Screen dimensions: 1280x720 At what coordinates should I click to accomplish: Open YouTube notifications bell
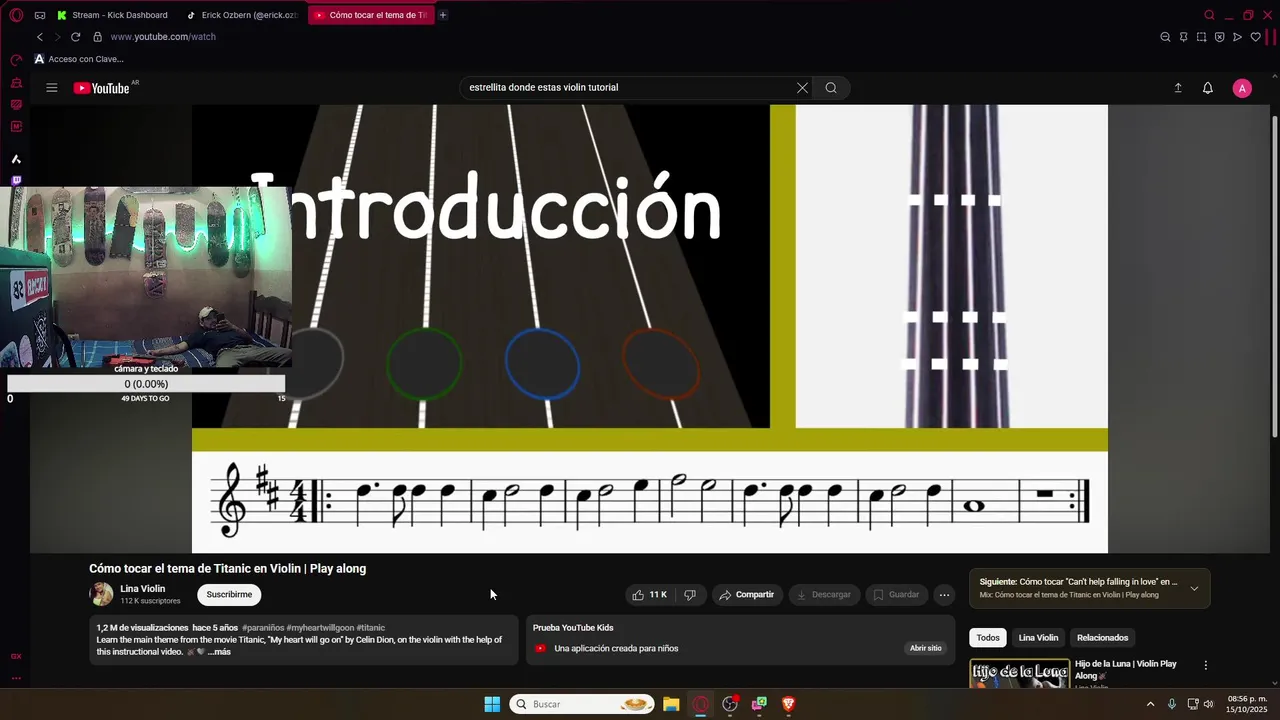[1208, 88]
